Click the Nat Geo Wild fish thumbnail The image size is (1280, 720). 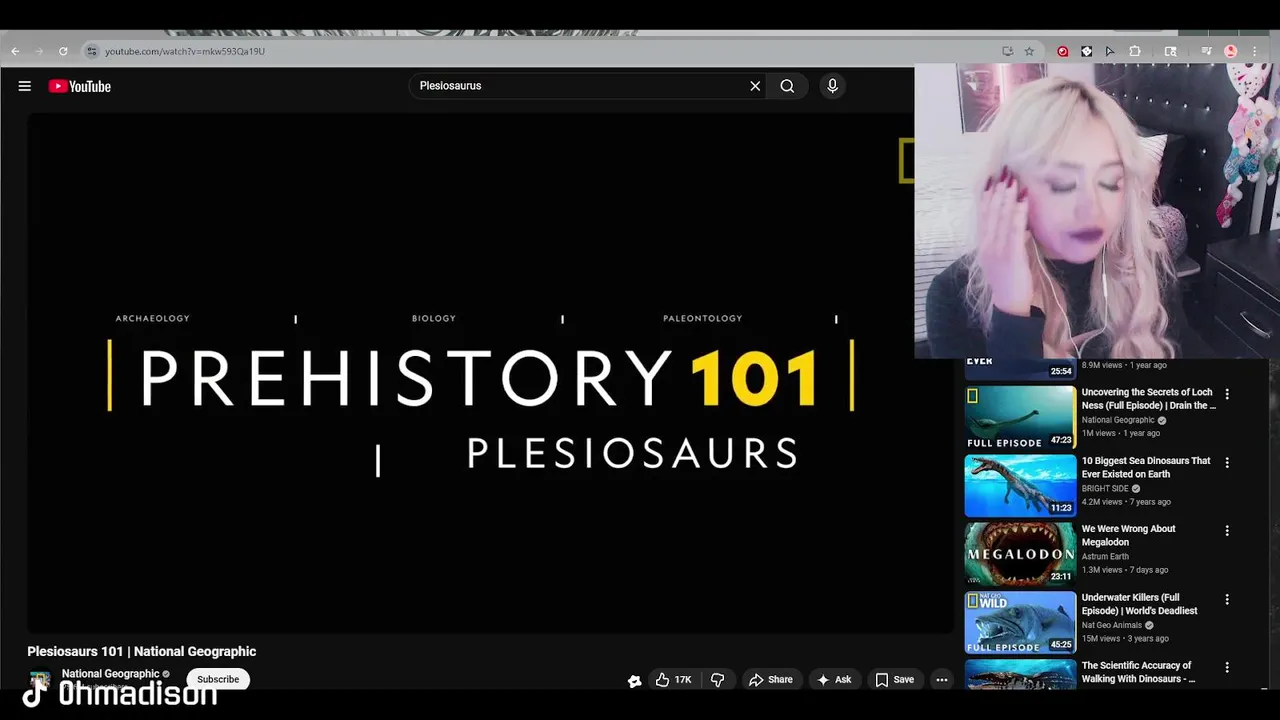point(1020,622)
